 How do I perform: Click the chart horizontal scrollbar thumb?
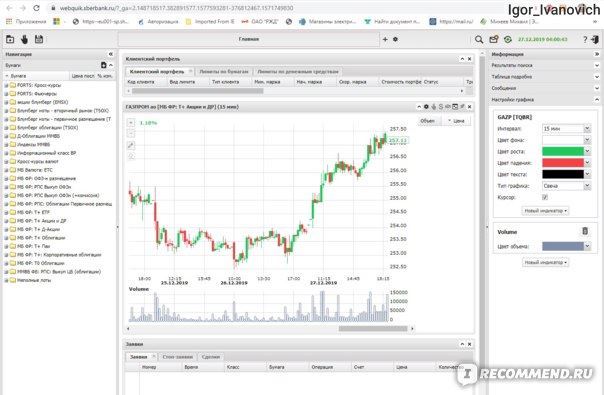372,329
